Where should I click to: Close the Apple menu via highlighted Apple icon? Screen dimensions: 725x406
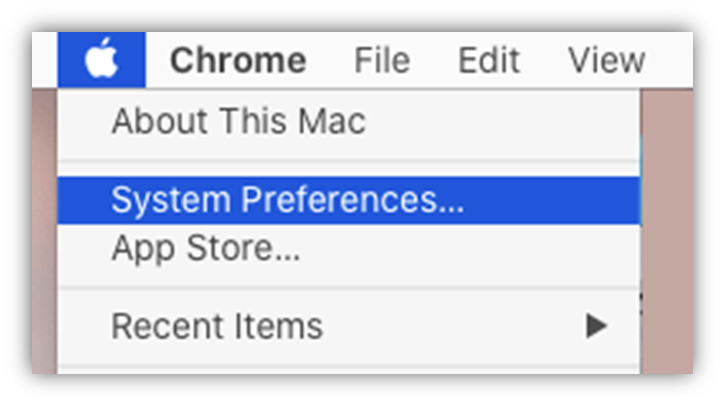[x=101, y=59]
